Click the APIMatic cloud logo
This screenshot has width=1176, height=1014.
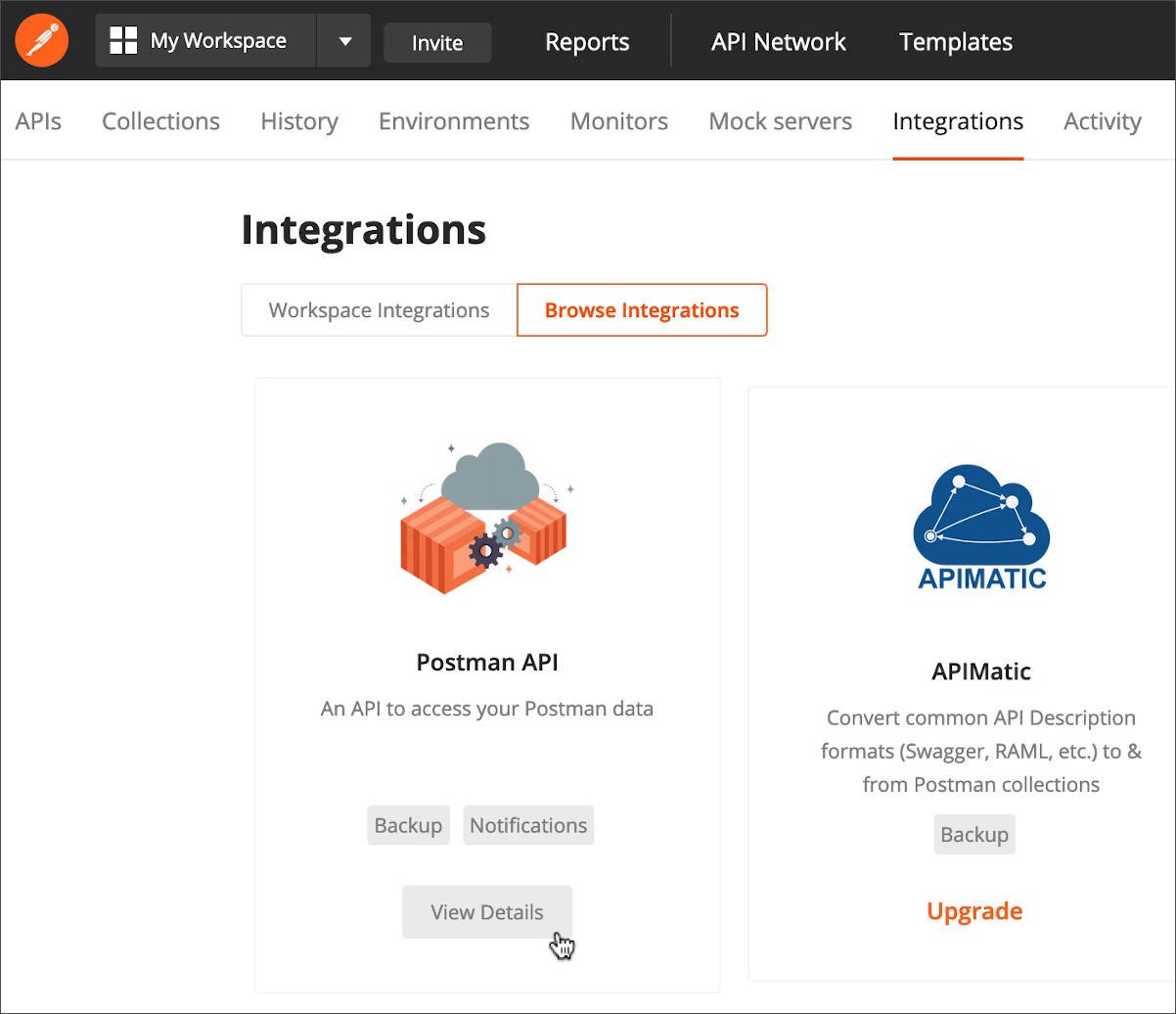[x=981, y=527]
